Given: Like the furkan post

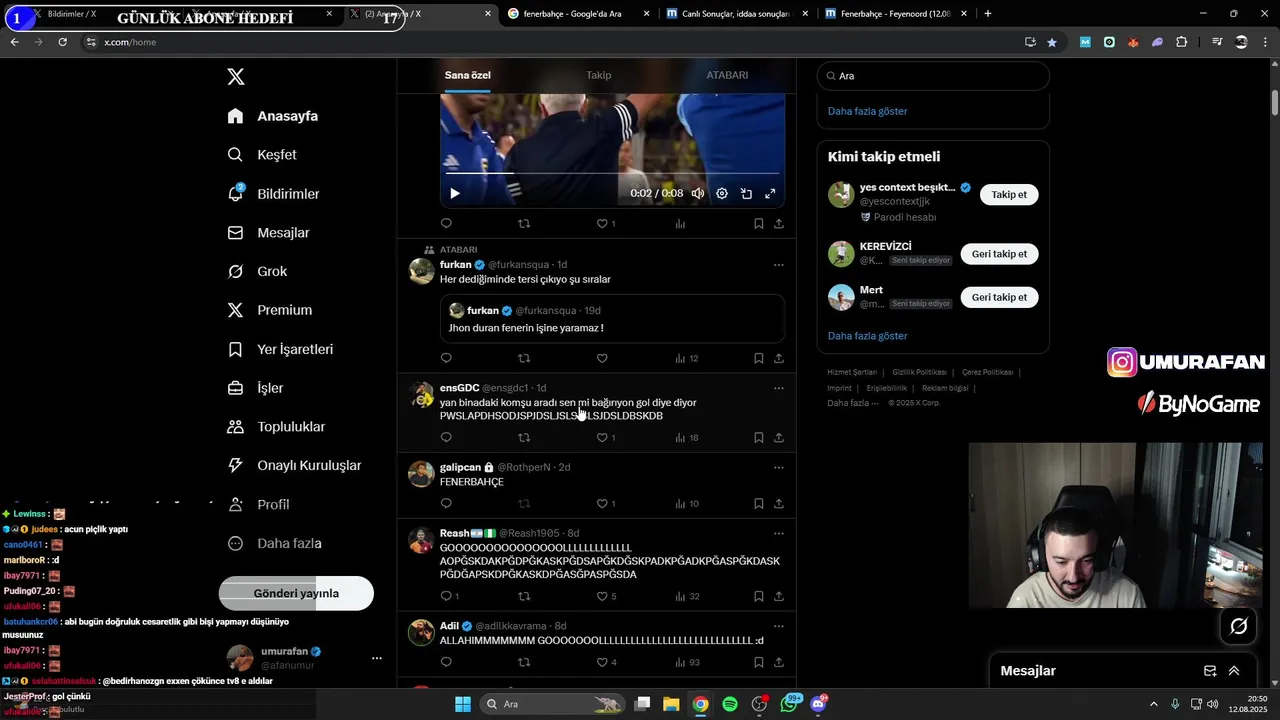Looking at the screenshot, I should pyautogui.click(x=602, y=358).
